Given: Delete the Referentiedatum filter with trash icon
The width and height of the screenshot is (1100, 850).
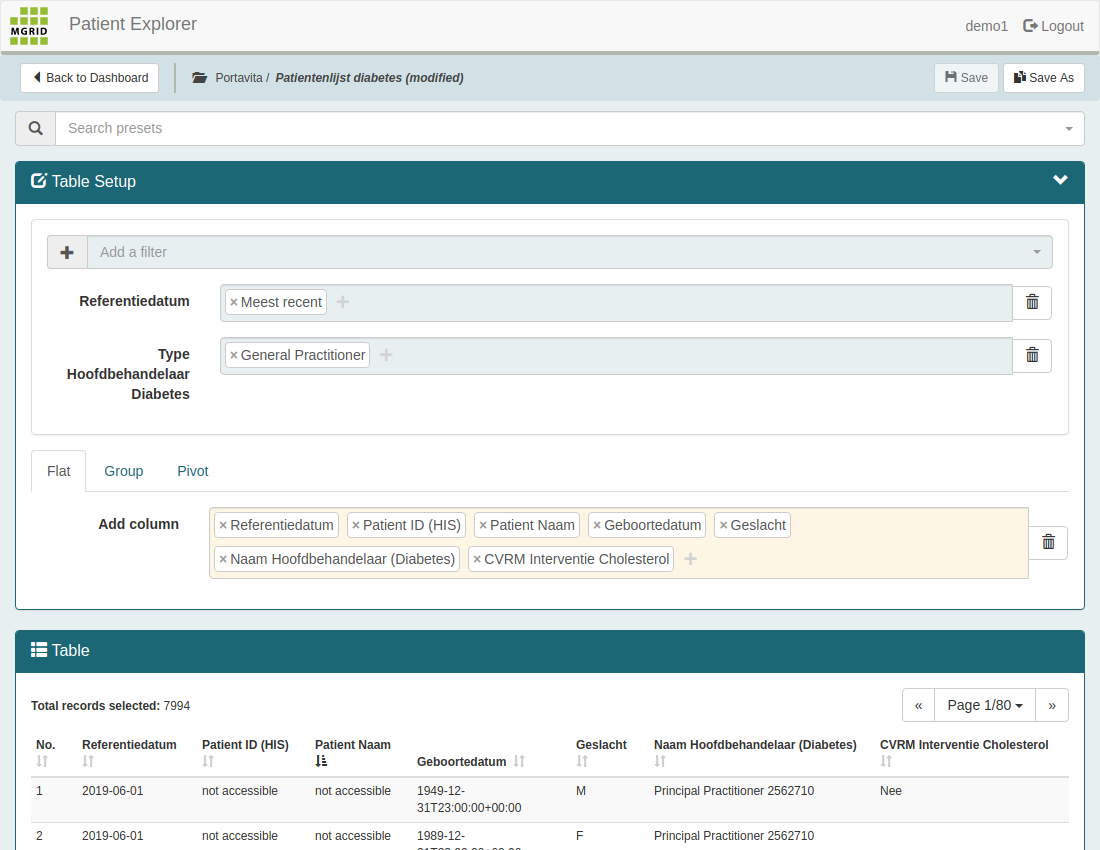Looking at the screenshot, I should pyautogui.click(x=1032, y=302).
